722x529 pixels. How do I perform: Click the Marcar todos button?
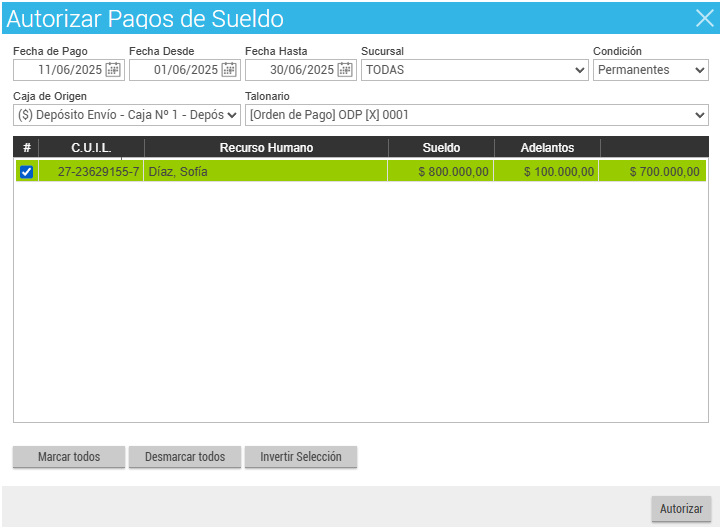[69, 457]
